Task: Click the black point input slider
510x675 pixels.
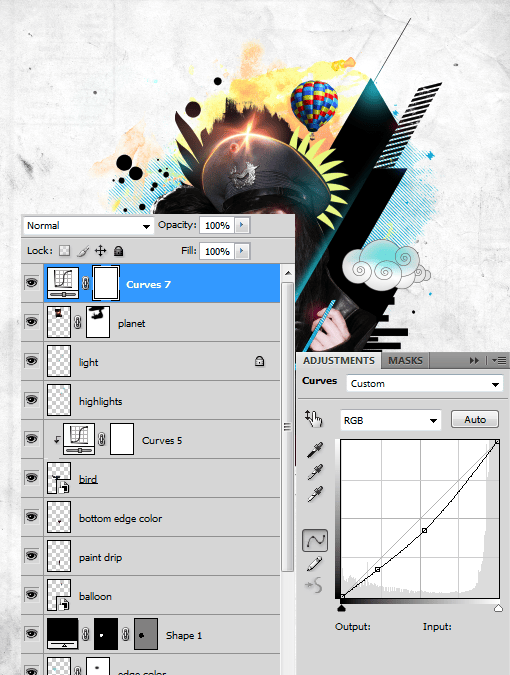Action: point(341,608)
